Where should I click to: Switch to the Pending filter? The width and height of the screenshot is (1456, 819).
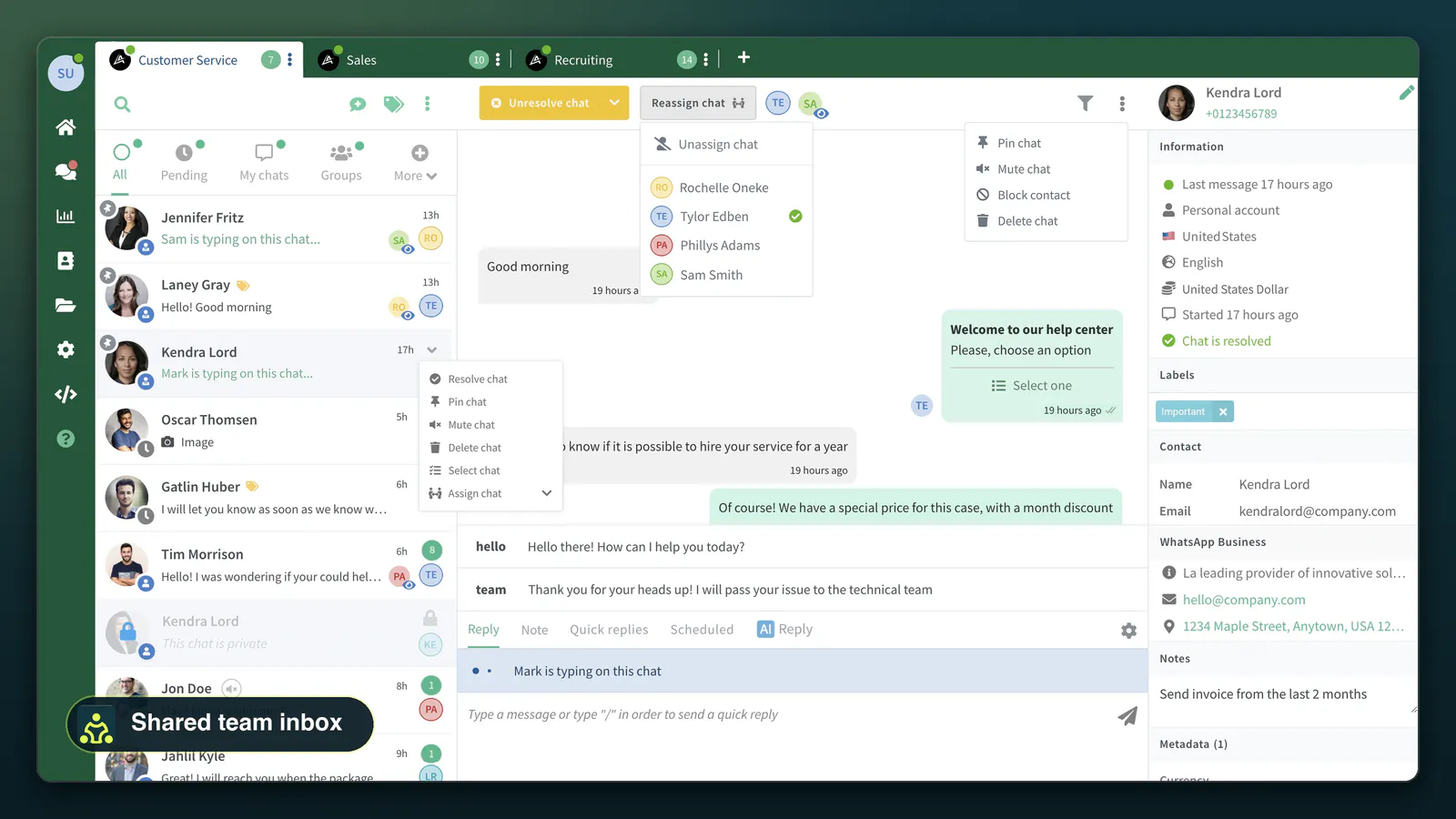(x=184, y=164)
